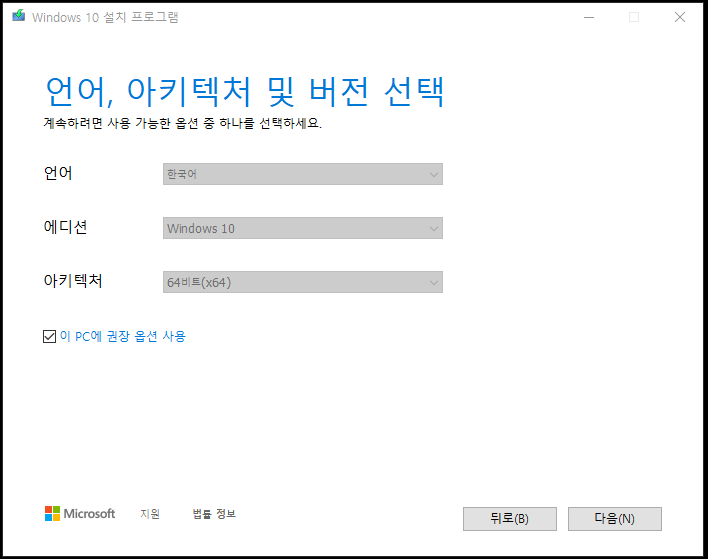Open the 아키텍처 dropdown showing 64비트(x64)
708x559 pixels.
coord(303,282)
